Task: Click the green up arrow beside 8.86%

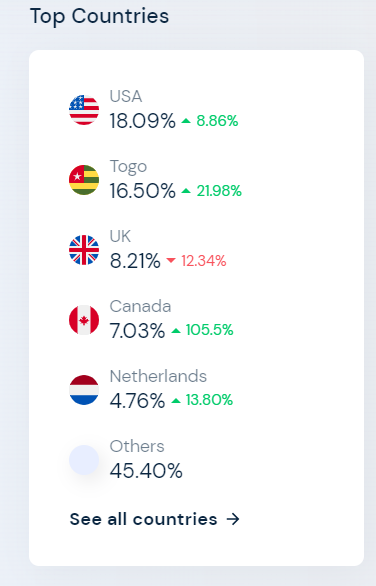Action: (186, 121)
